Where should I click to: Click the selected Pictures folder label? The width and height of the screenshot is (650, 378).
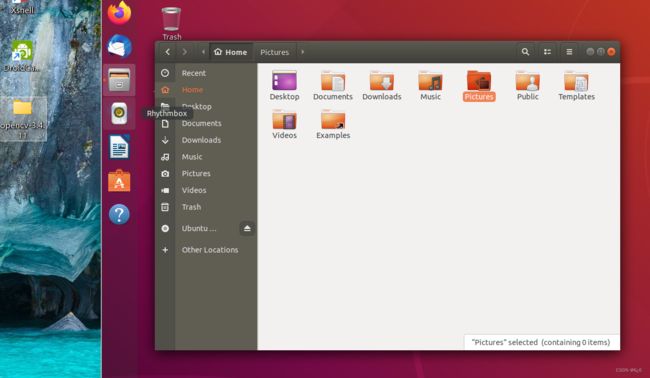[x=479, y=97]
